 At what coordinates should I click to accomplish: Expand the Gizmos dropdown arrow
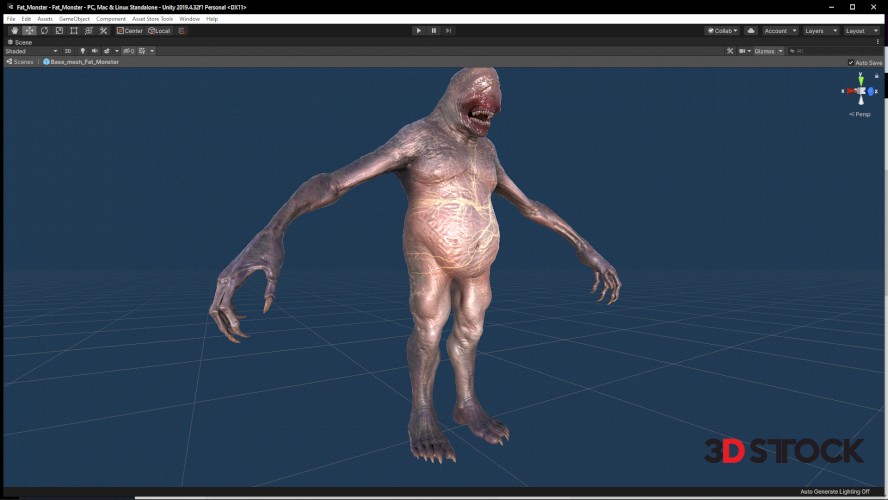point(780,51)
